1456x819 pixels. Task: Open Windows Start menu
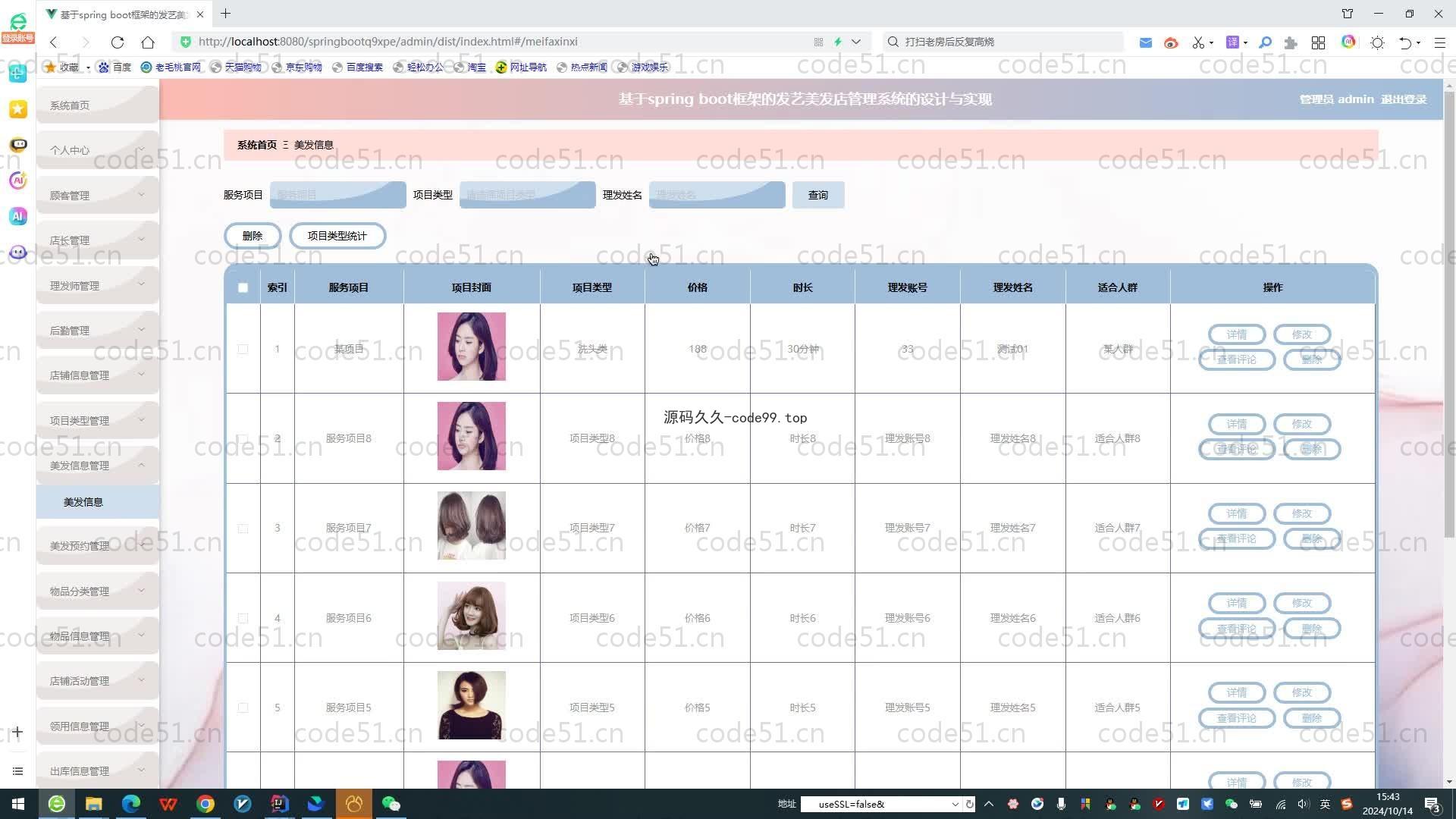[x=18, y=804]
